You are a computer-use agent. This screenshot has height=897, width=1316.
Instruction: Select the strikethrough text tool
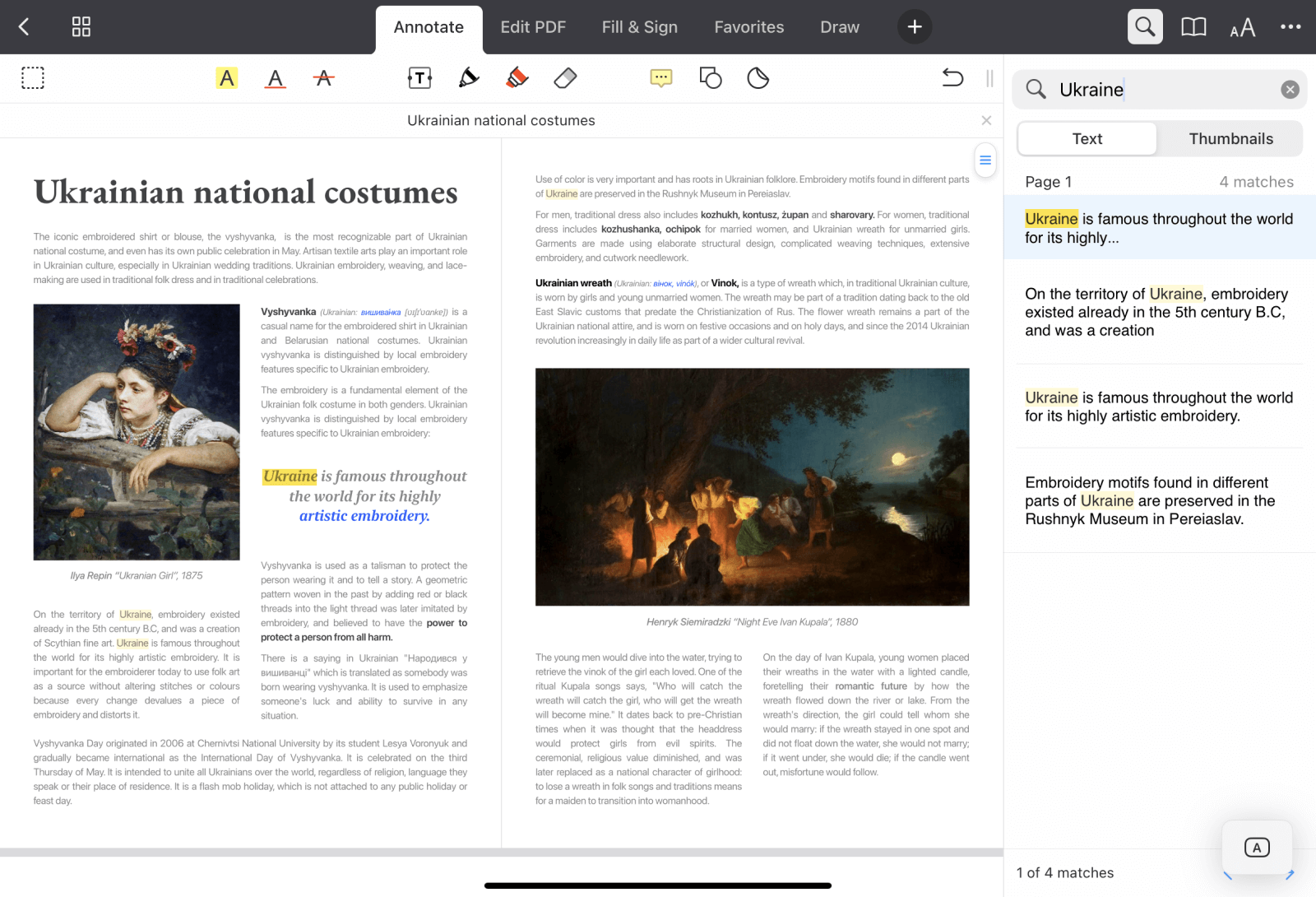324,78
